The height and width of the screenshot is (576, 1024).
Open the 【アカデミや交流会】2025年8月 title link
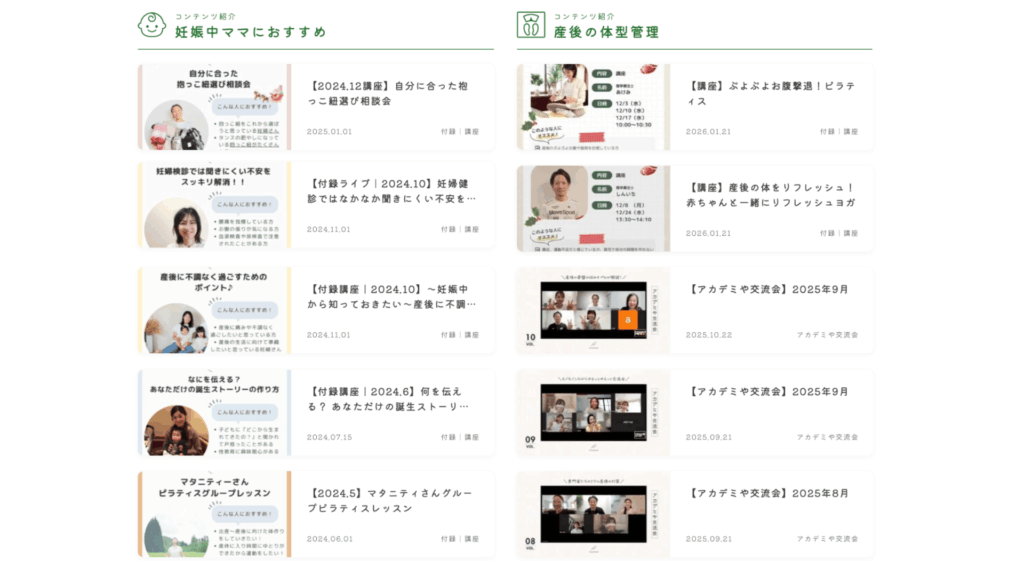point(769,493)
